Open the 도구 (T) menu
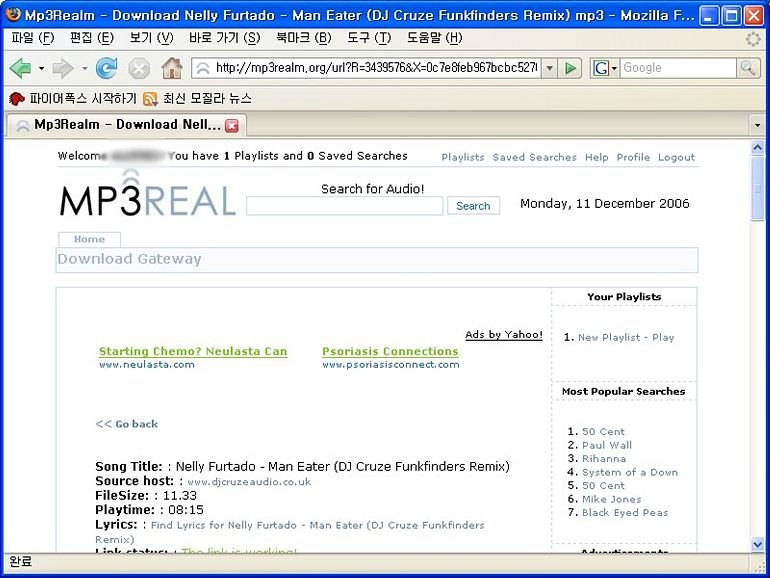 click(369, 38)
